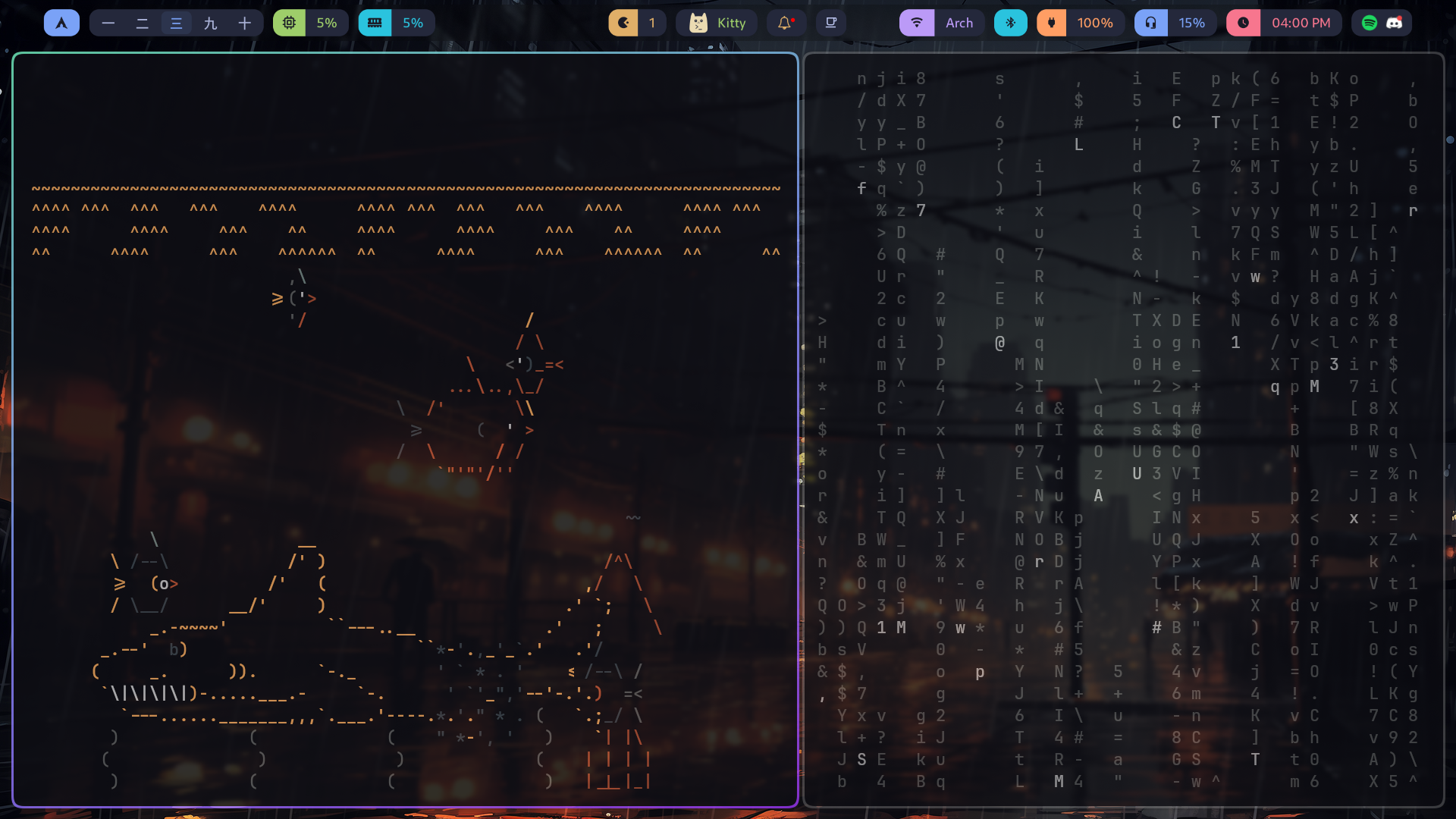This screenshot has width=1456, height=819.
Task: Click the Arch network name label
Action: coord(959,23)
